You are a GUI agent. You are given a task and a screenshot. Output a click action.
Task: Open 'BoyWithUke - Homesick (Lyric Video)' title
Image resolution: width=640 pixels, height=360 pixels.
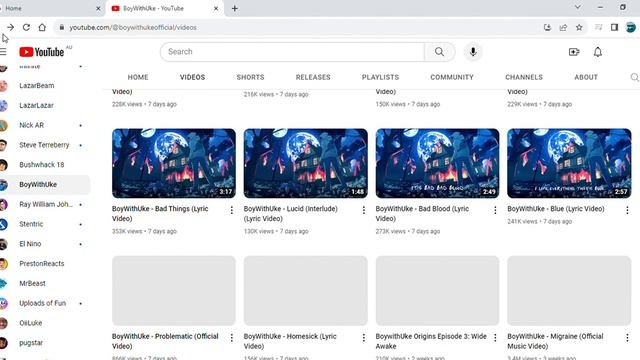(290, 341)
